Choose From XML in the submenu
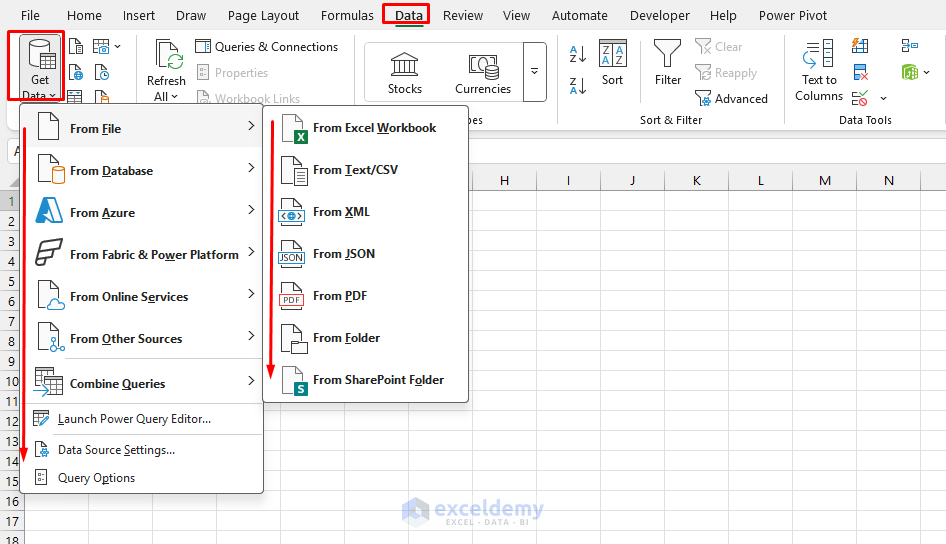Screen dimensions: 946x544 tap(366, 212)
